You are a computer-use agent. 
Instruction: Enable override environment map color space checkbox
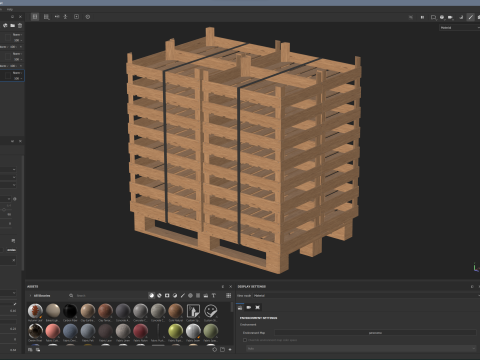click(245, 340)
